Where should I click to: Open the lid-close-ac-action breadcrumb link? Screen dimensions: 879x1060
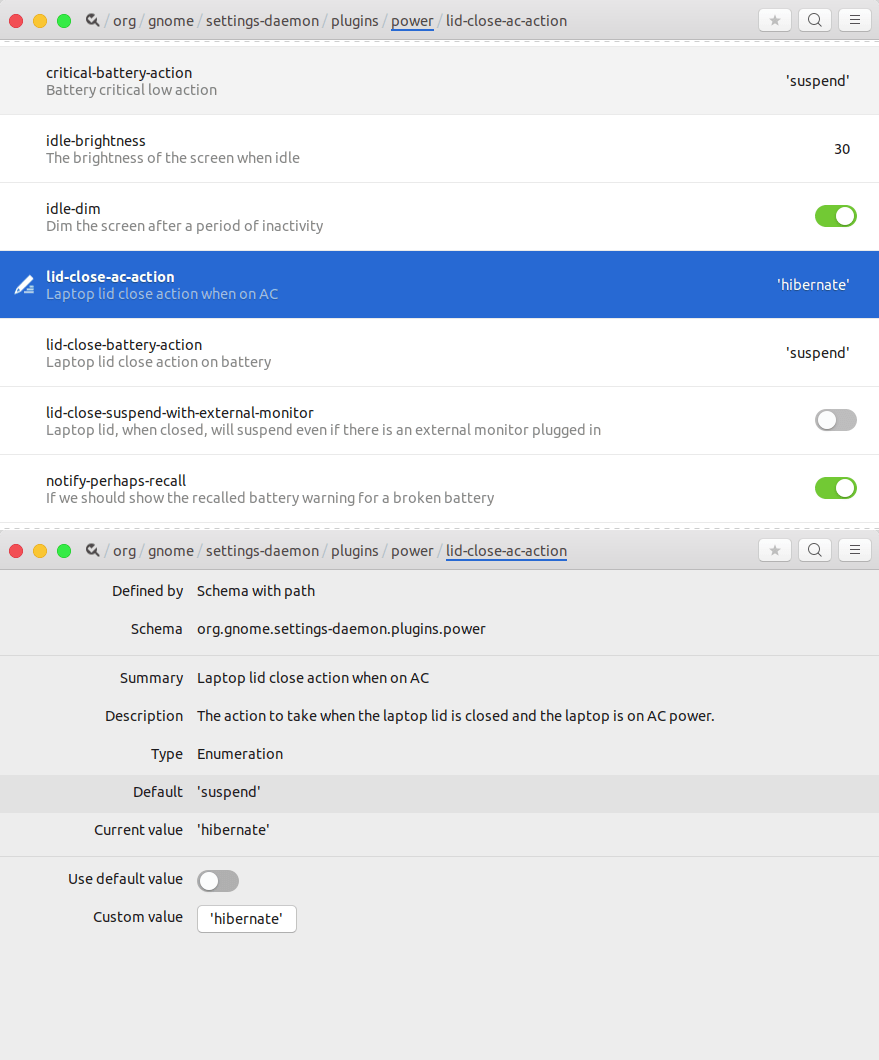[x=505, y=550]
